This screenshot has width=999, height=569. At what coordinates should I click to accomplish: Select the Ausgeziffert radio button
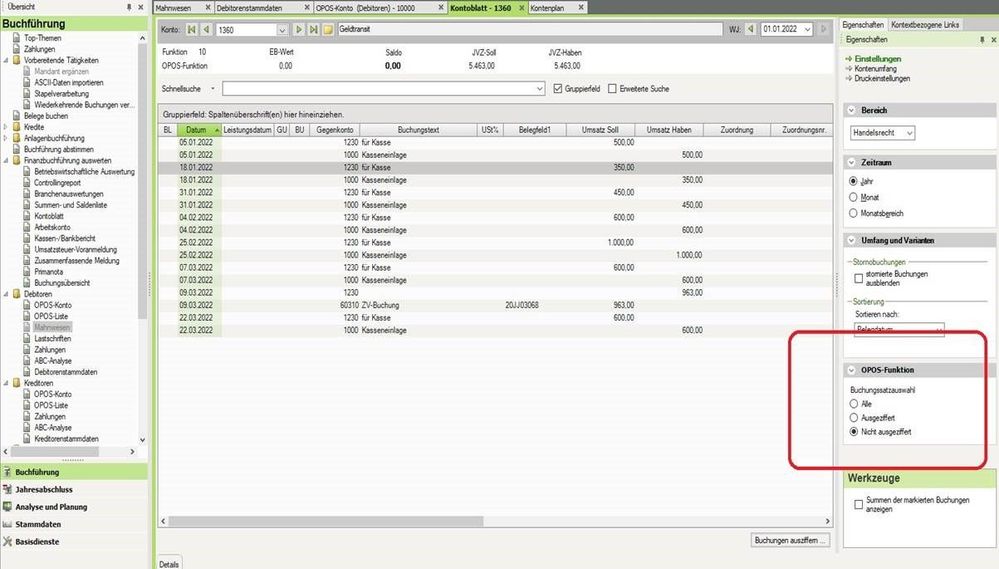pos(853,417)
